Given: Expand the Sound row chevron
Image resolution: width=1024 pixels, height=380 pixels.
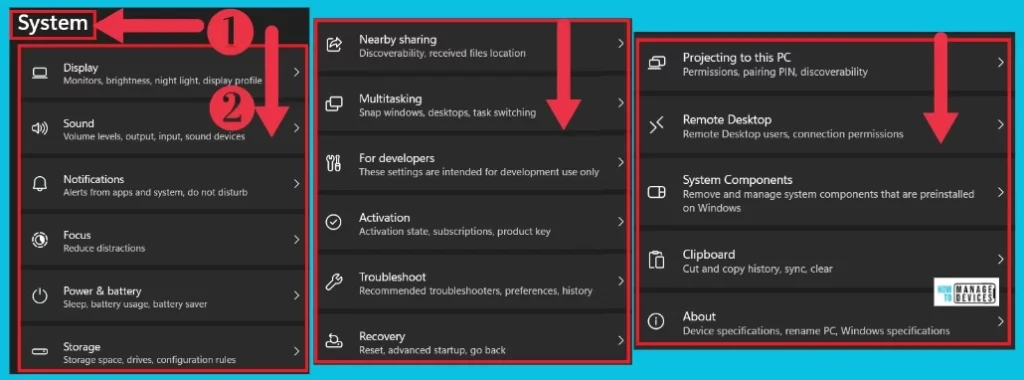Looking at the screenshot, I should 296,128.
